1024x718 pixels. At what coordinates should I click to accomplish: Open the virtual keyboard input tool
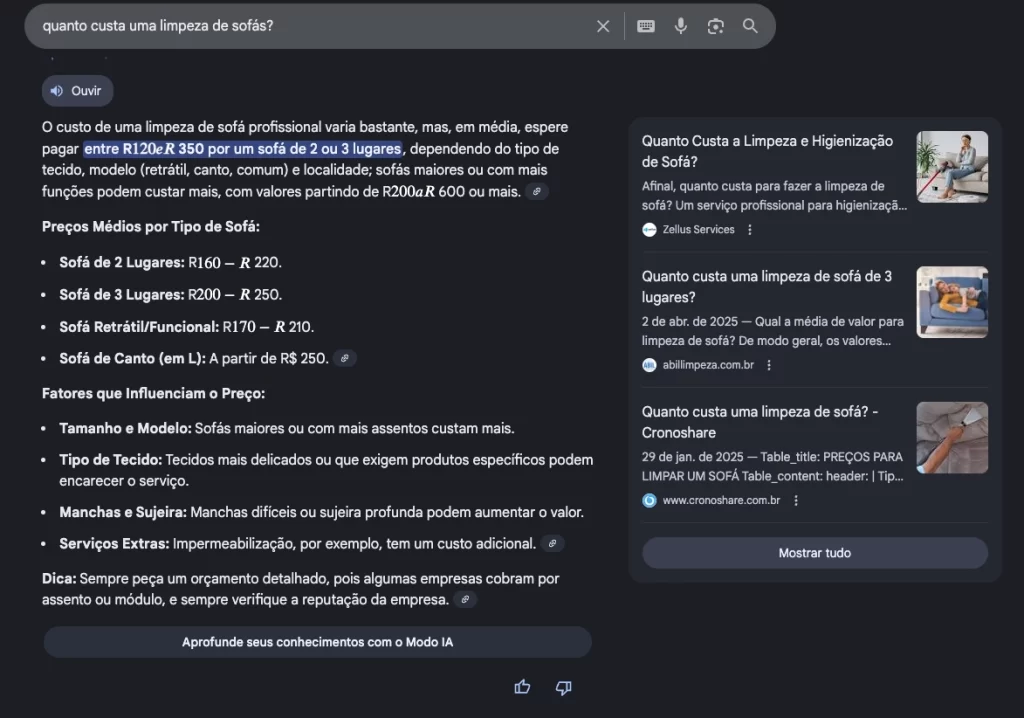click(646, 26)
